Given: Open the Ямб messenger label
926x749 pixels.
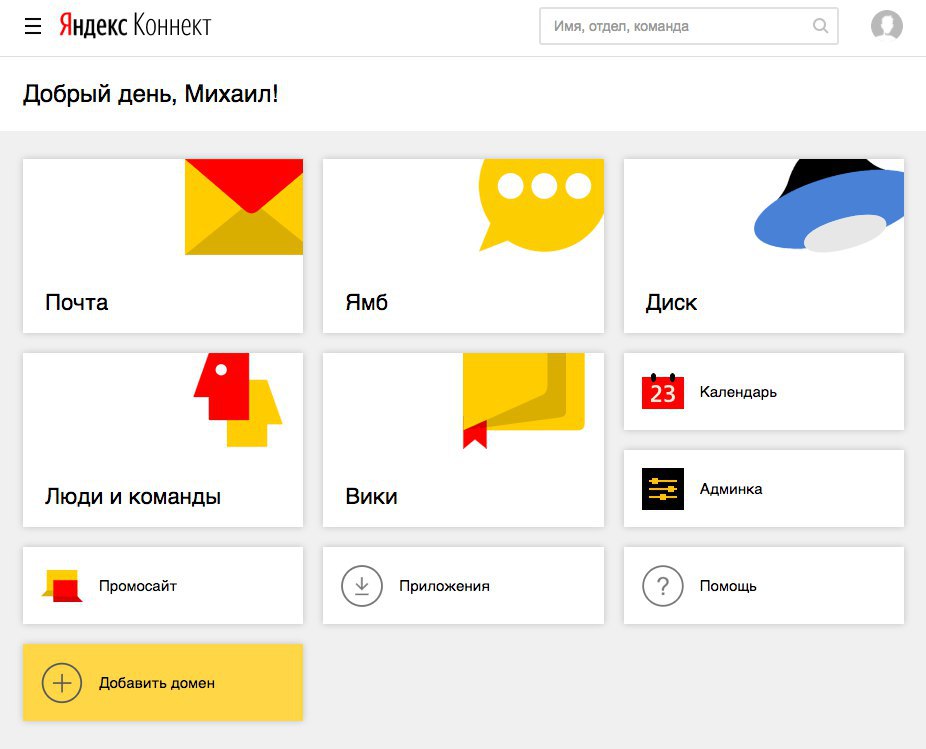Looking at the screenshot, I should [x=367, y=302].
